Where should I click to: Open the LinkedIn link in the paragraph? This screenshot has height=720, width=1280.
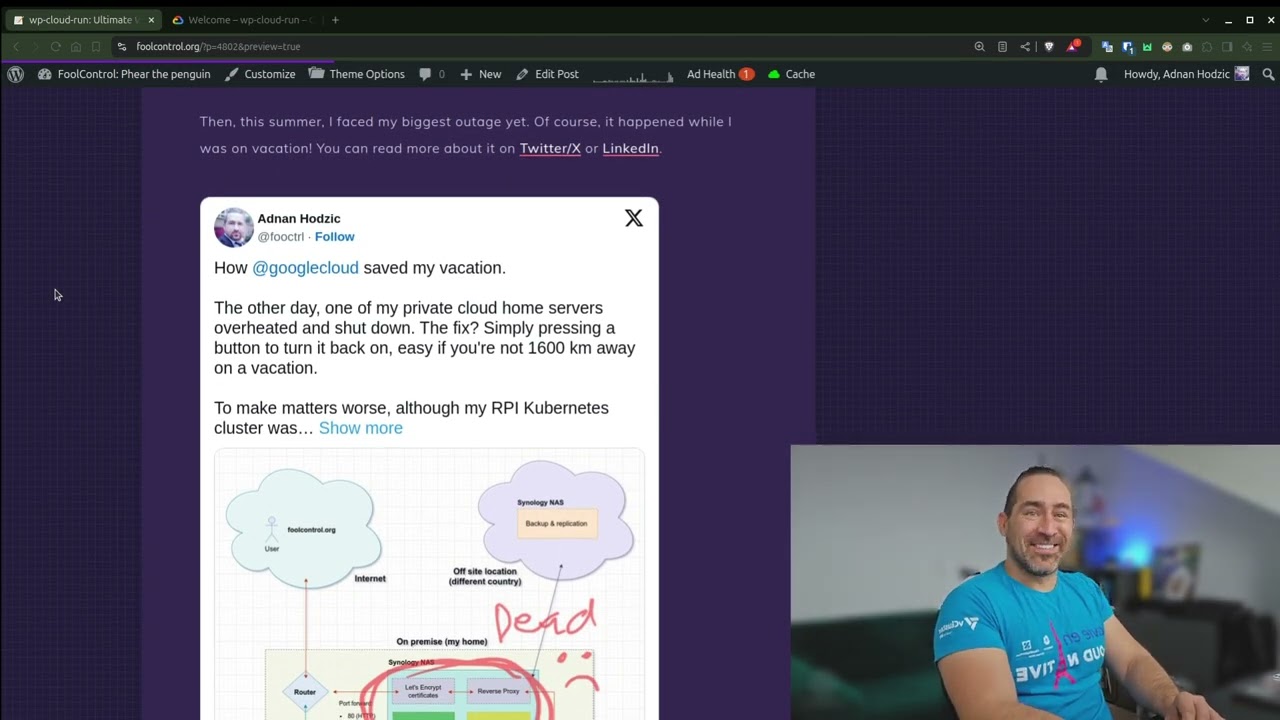630,148
